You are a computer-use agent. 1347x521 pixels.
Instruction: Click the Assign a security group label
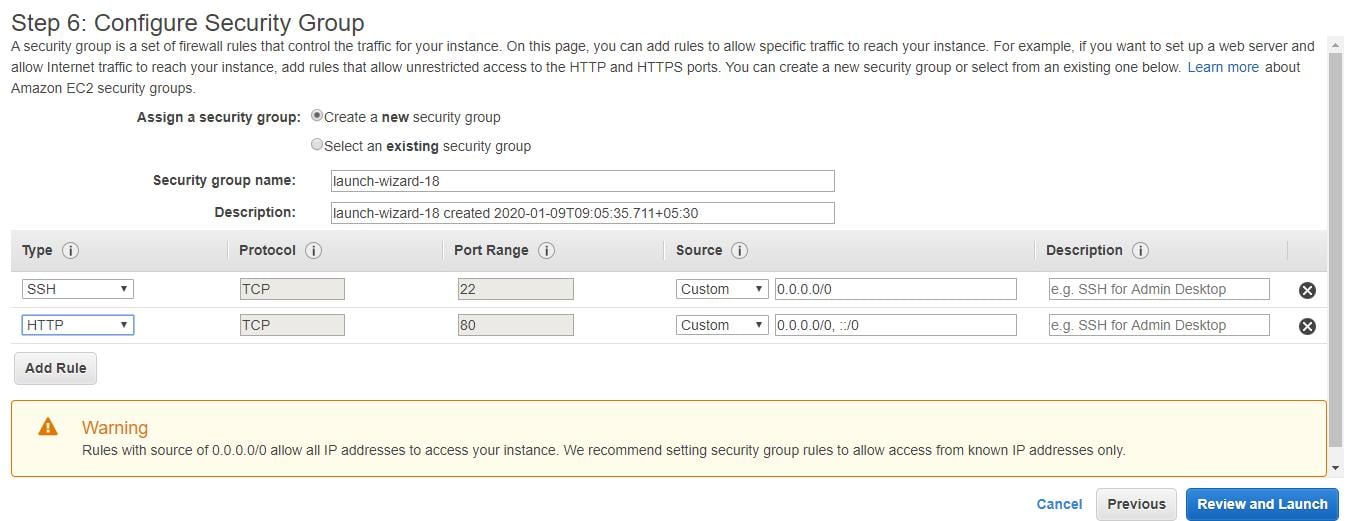[219, 117]
